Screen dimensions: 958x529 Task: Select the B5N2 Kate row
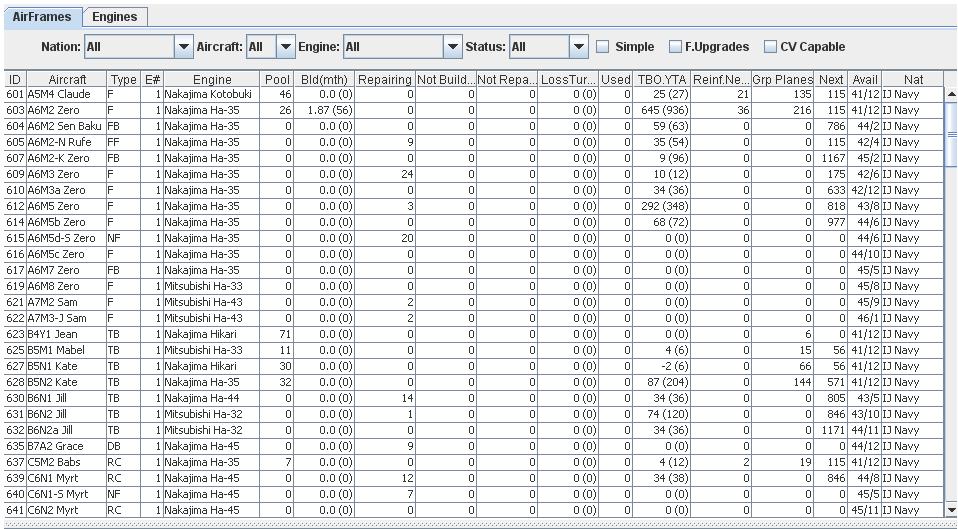(x=474, y=382)
